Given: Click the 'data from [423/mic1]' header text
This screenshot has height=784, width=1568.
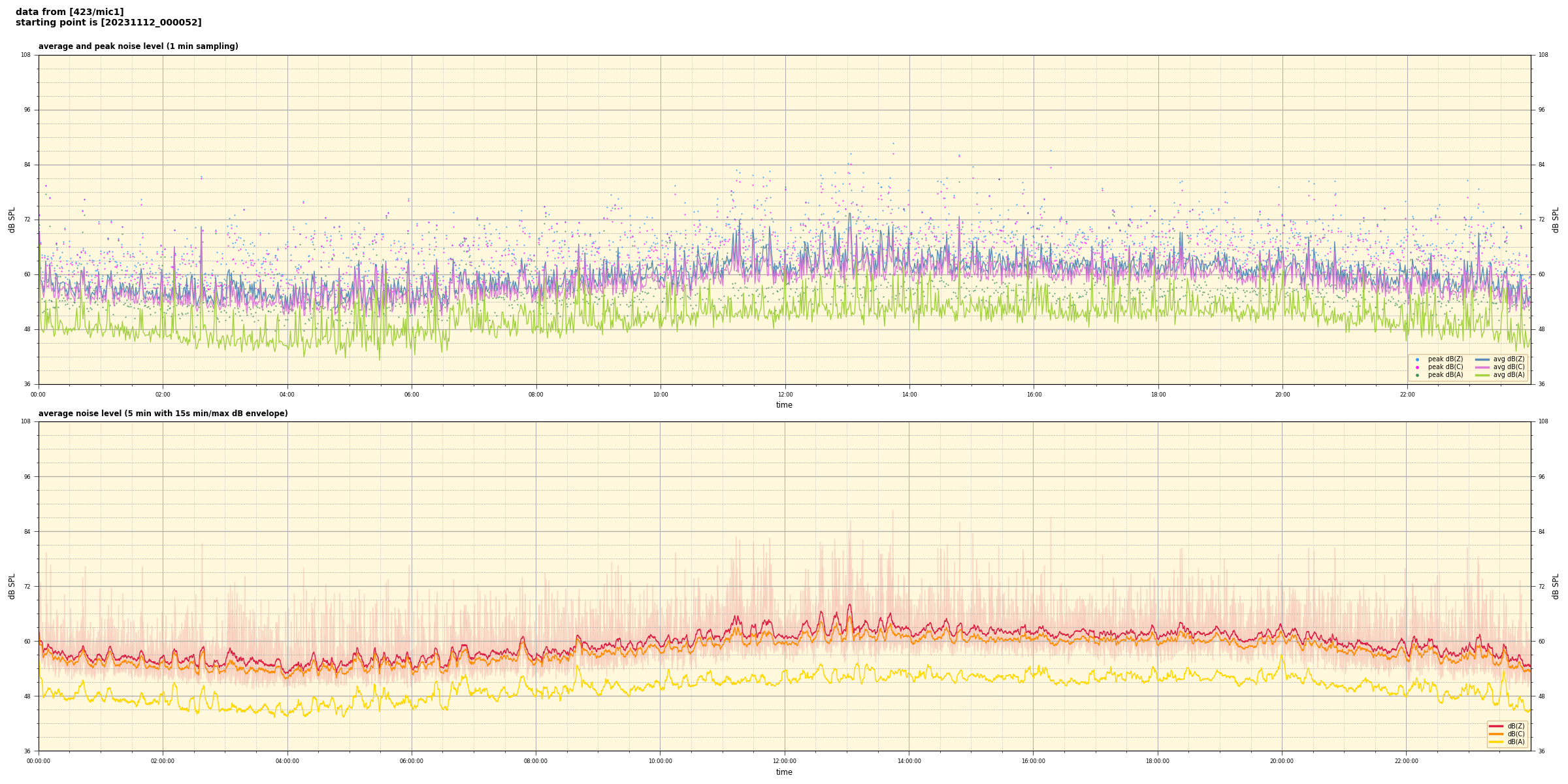Looking at the screenshot, I should (69, 12).
